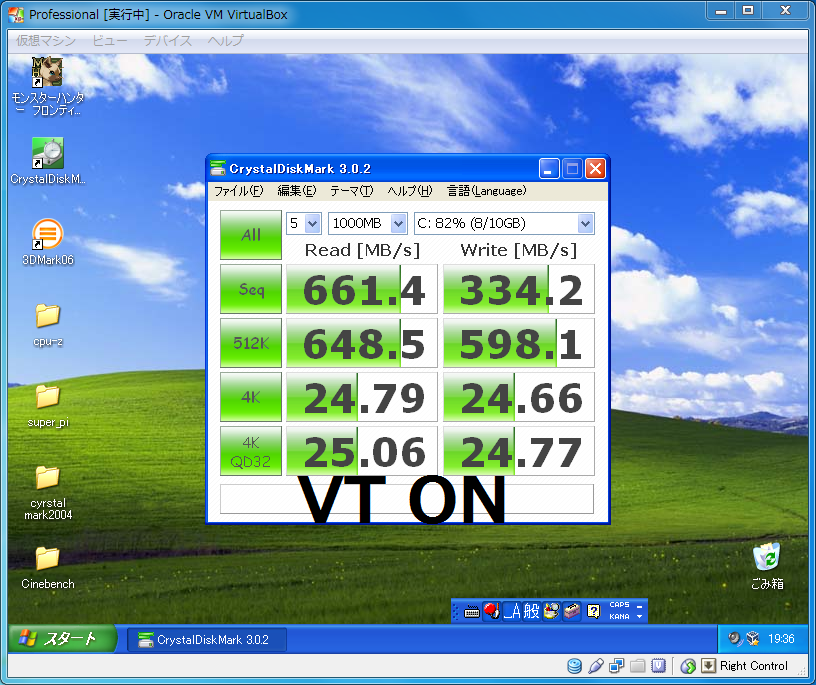
Task: Open the CrystalDiskMark desktop shortcut icon
Action: pyautogui.click(x=47, y=153)
